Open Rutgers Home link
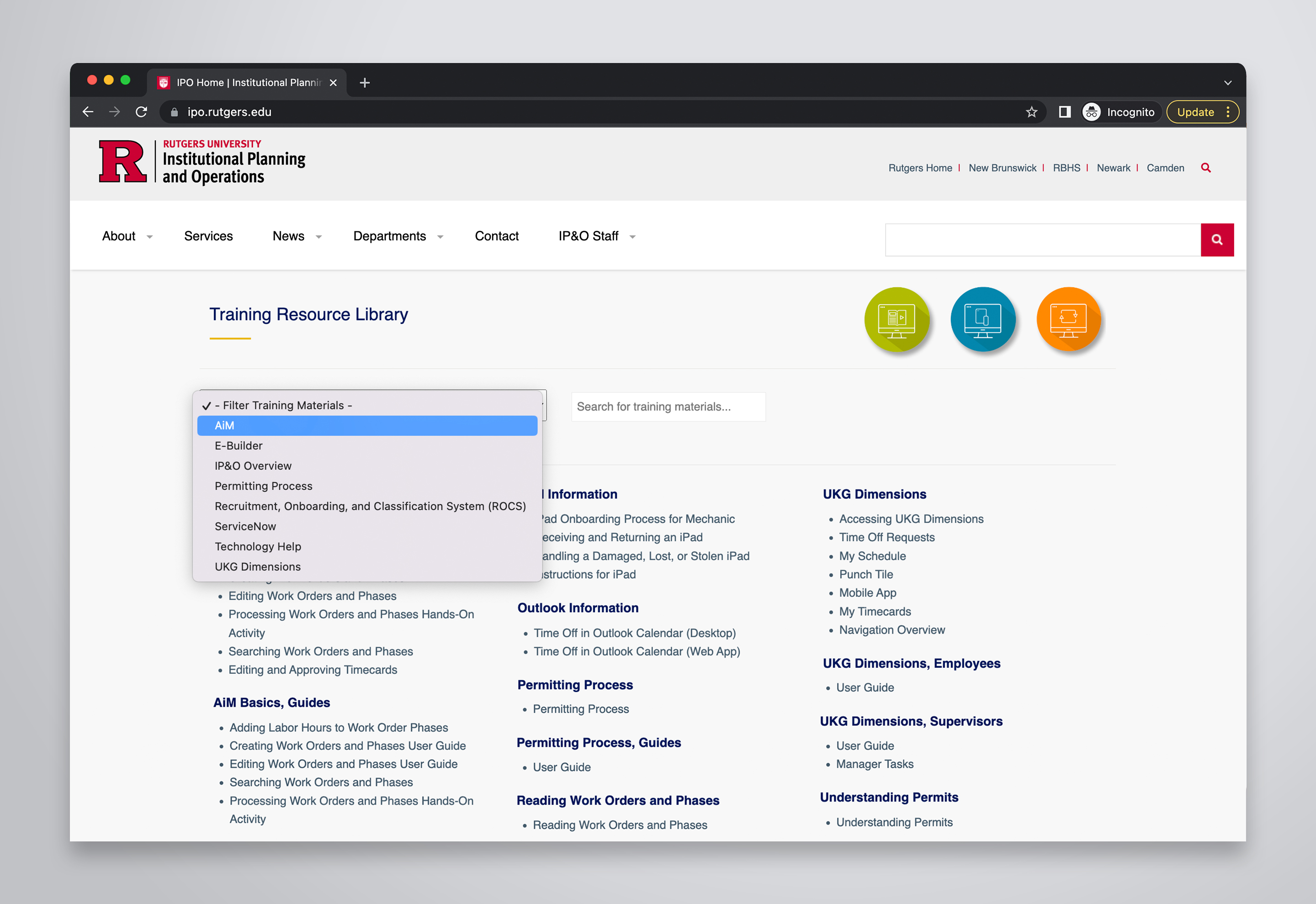The width and height of the screenshot is (1316, 904). tap(920, 168)
